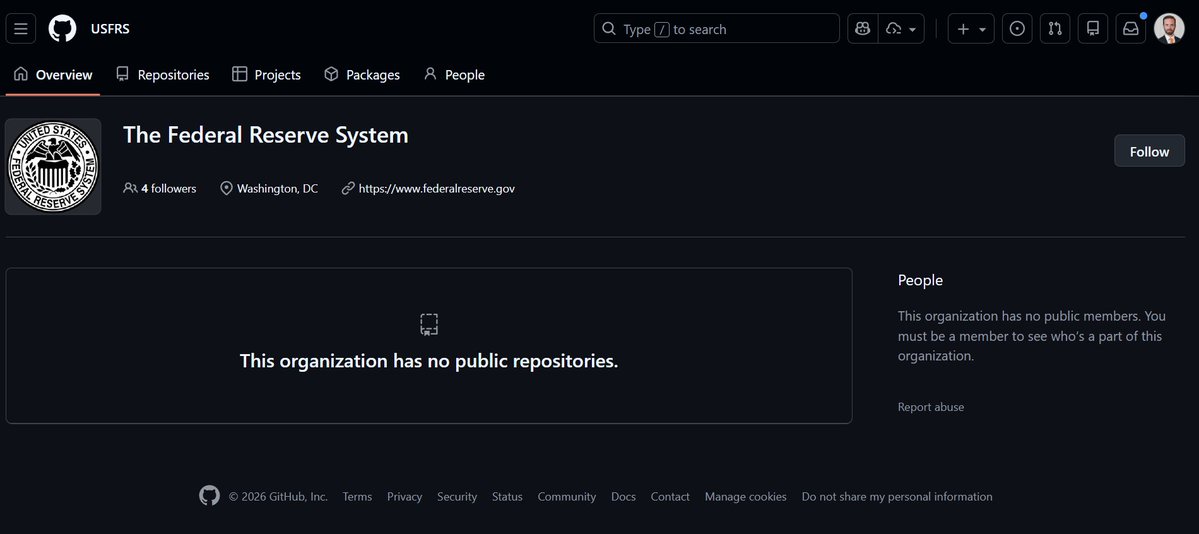Click the Washington, DC location text
1199x534 pixels.
tap(278, 188)
